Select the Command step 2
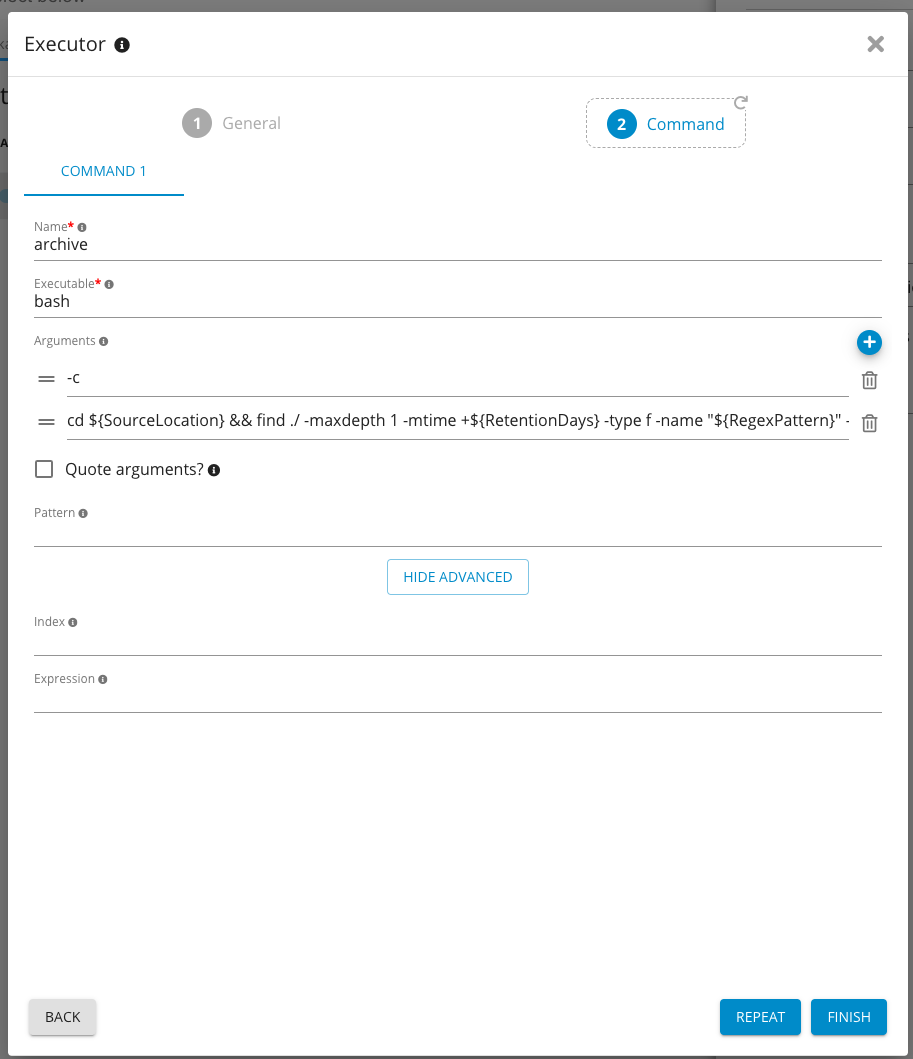This screenshot has width=913, height=1059. [x=666, y=124]
